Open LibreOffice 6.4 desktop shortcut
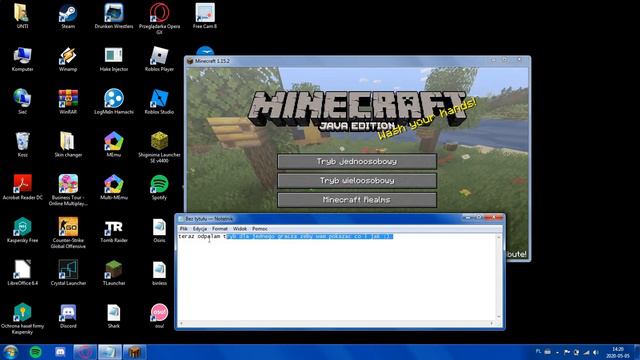640x360 pixels. point(22,273)
